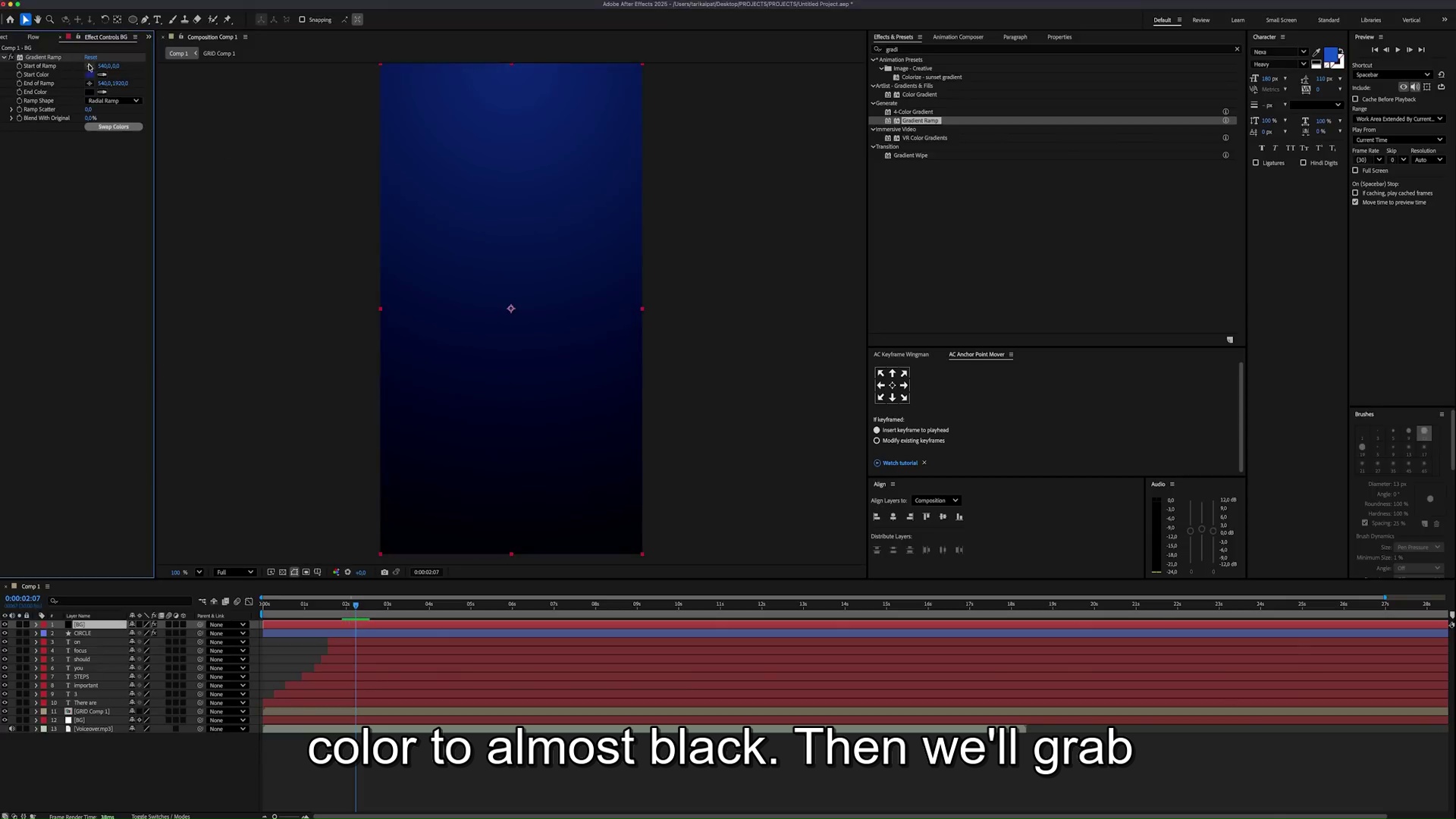The width and height of the screenshot is (1456, 819).
Task: Hide the CIRCLE layer with eye toggle
Action: click(5, 633)
